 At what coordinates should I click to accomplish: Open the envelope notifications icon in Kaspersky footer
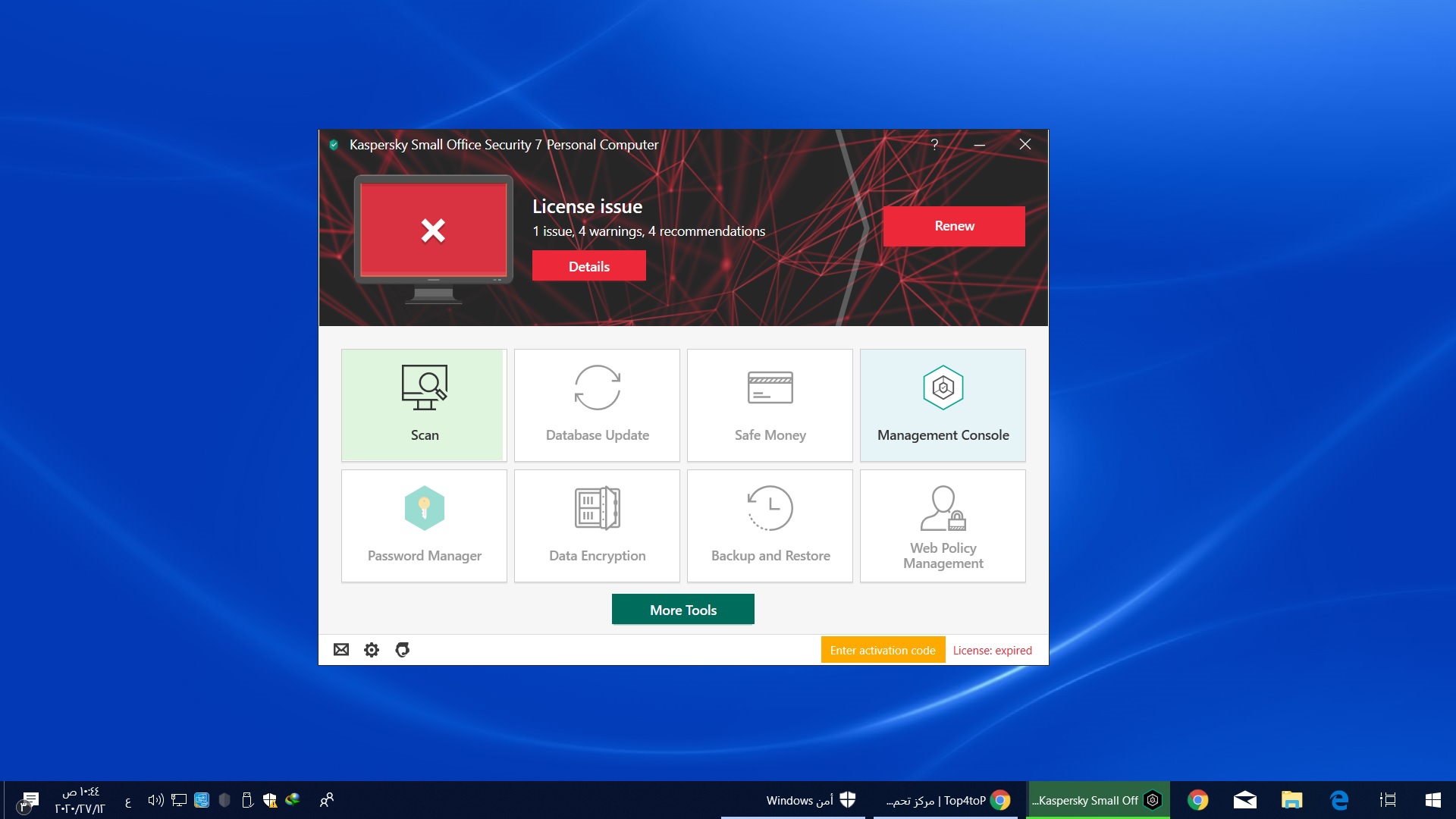point(341,649)
